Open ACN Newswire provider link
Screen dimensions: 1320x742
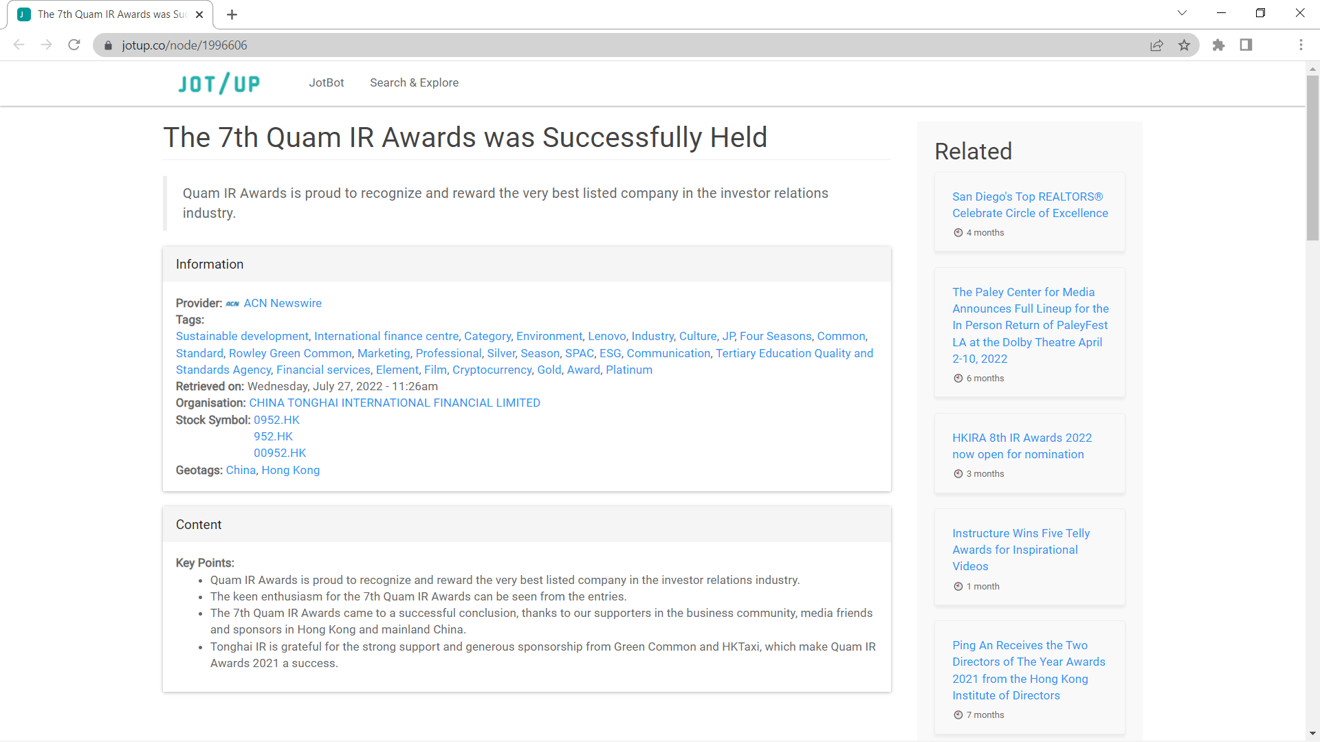(282, 303)
